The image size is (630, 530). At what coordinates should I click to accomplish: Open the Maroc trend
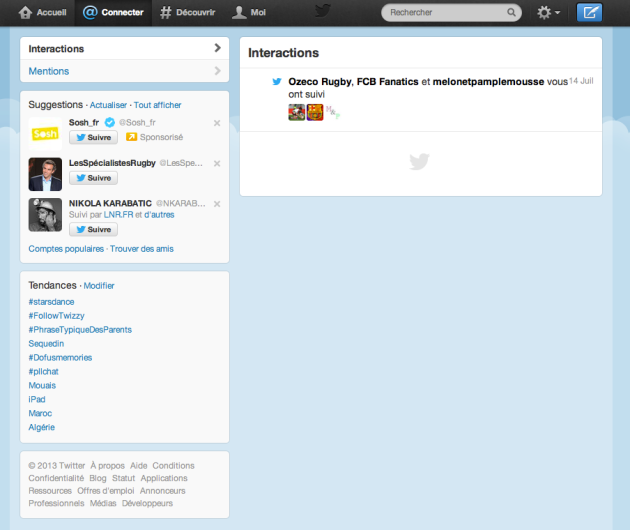coord(40,413)
